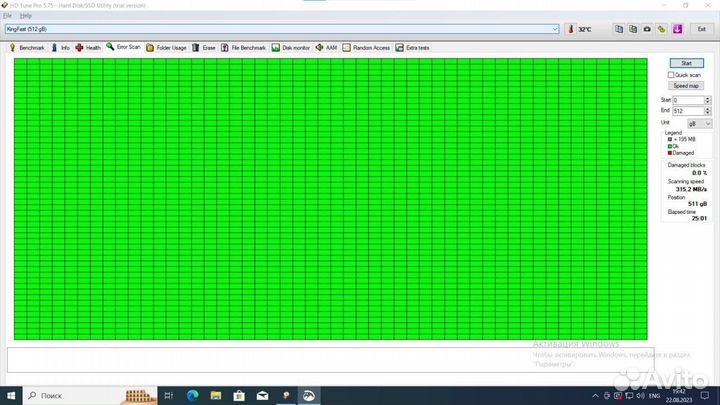This screenshot has width=720, height=405.
Task: Open the File menu
Action: 7,16
